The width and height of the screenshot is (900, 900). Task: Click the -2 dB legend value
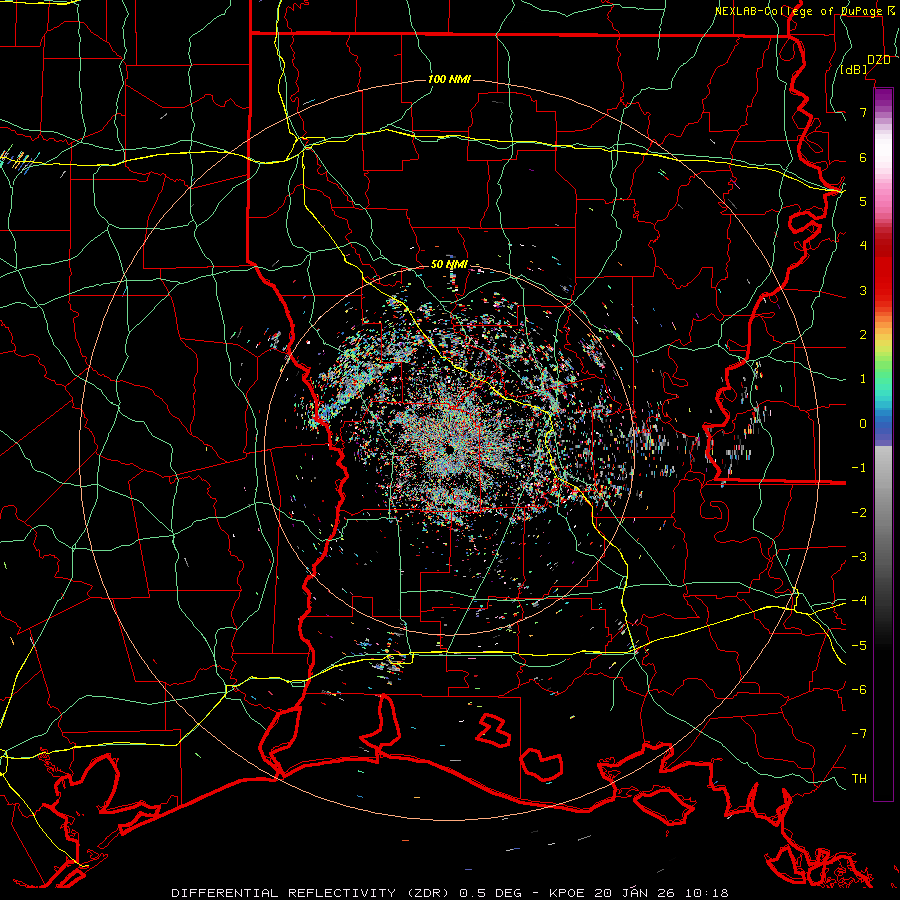pos(859,512)
